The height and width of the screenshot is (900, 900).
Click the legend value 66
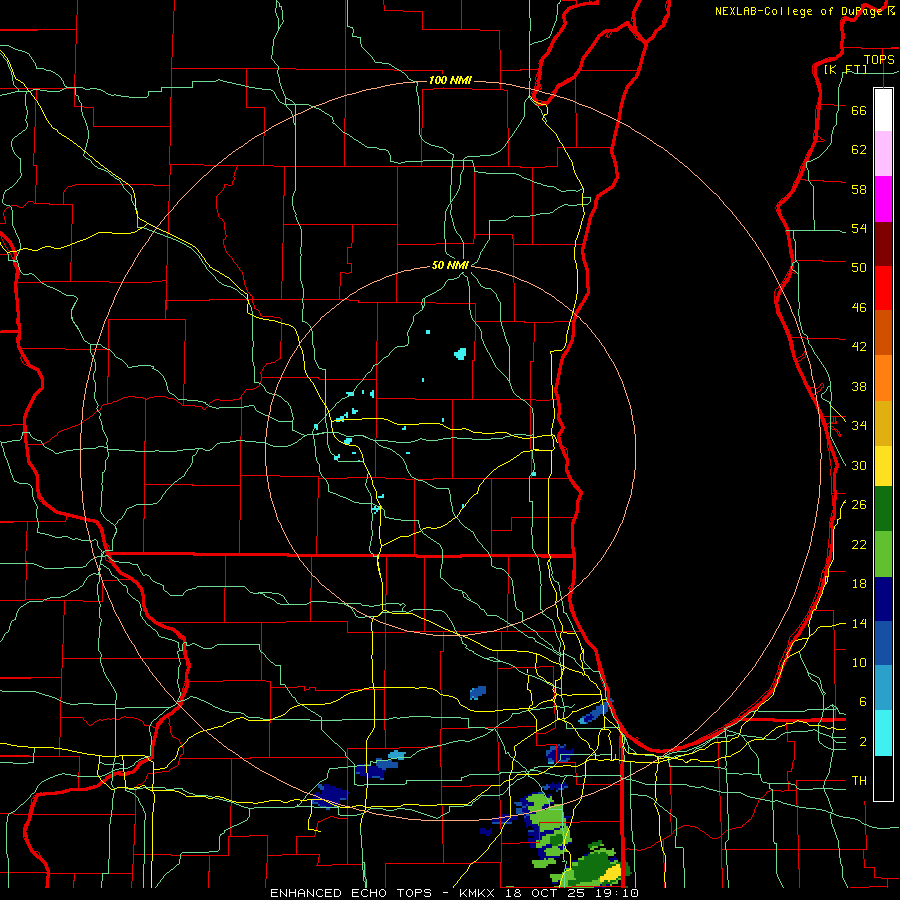click(x=859, y=110)
